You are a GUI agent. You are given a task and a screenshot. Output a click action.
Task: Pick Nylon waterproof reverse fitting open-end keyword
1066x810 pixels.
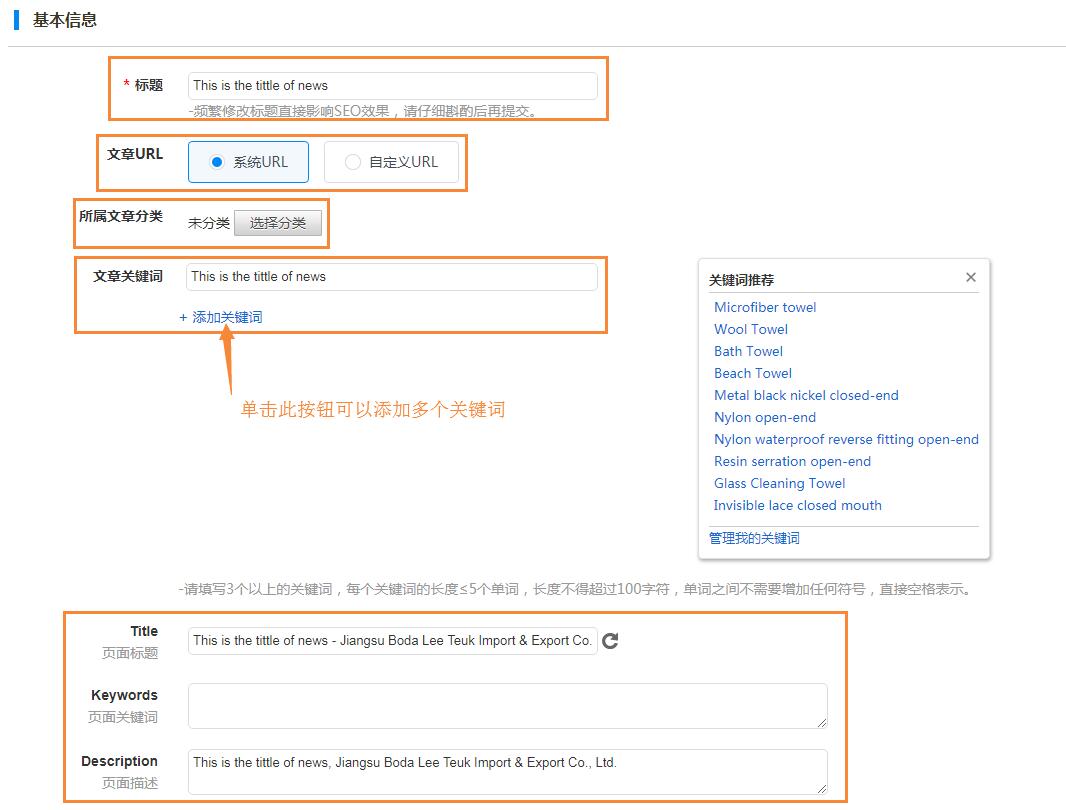pyautogui.click(x=846, y=439)
